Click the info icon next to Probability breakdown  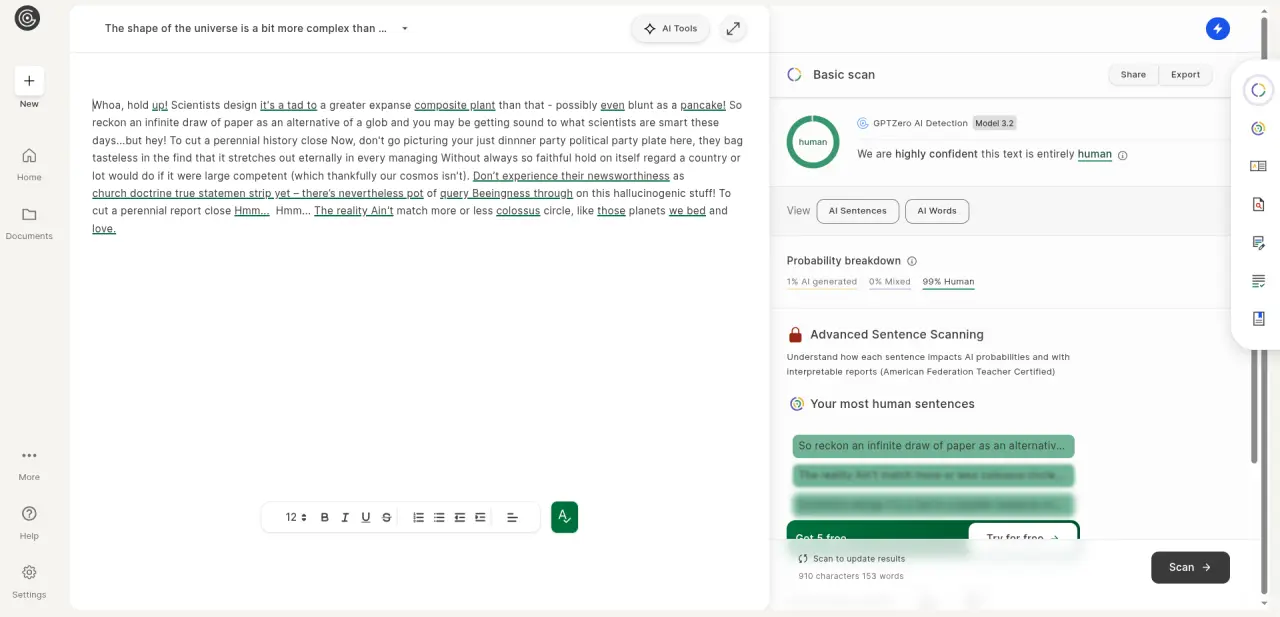912,261
